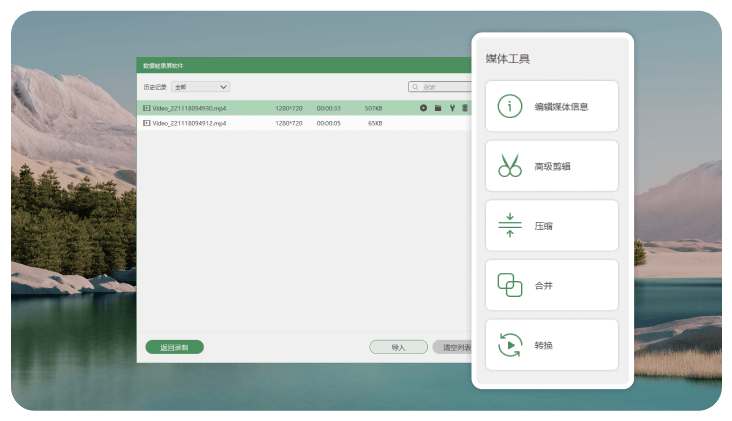Click the play icon on Video_221118094930.mp4 row

423,108
